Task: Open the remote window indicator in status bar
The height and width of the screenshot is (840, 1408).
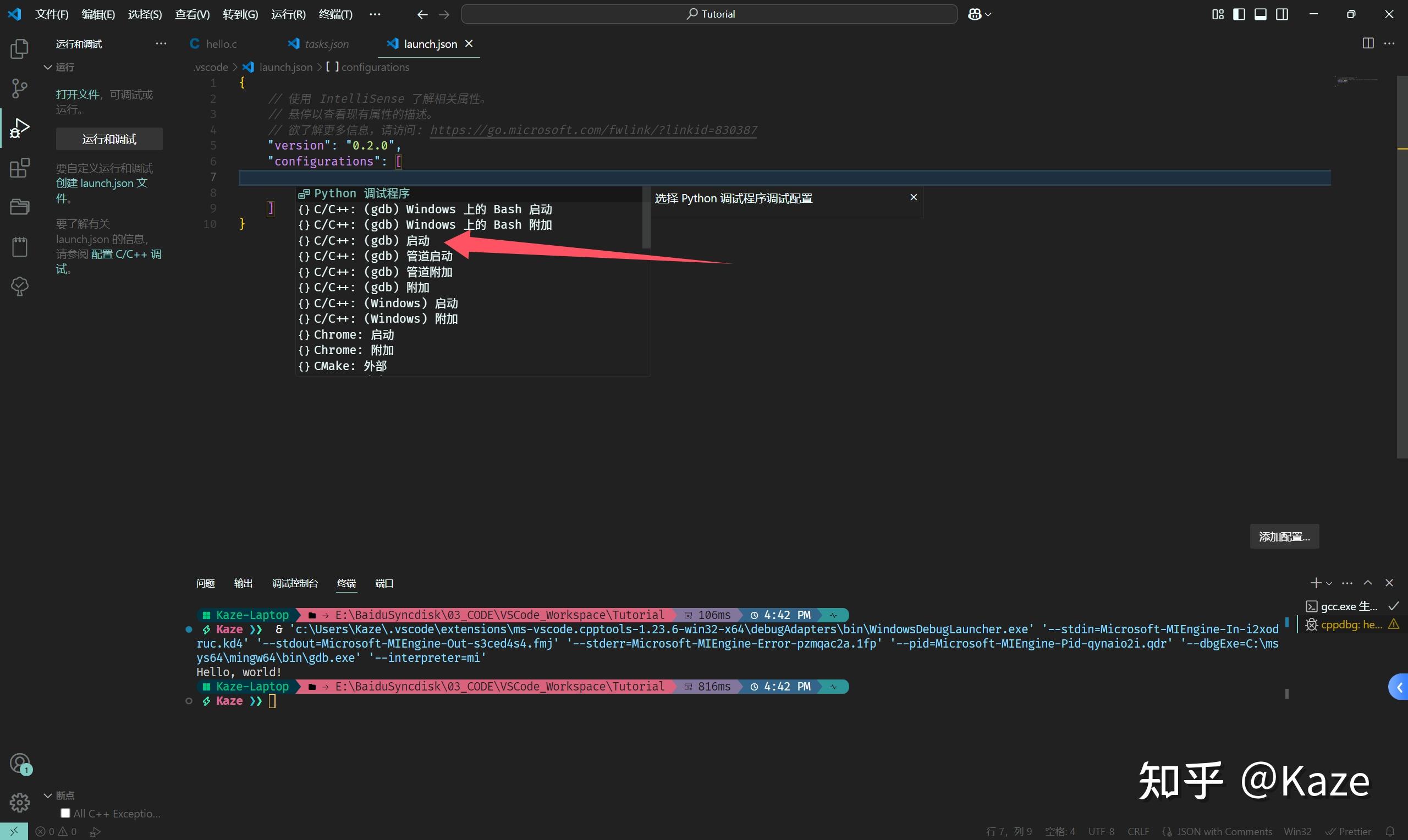Action: pyautogui.click(x=14, y=831)
